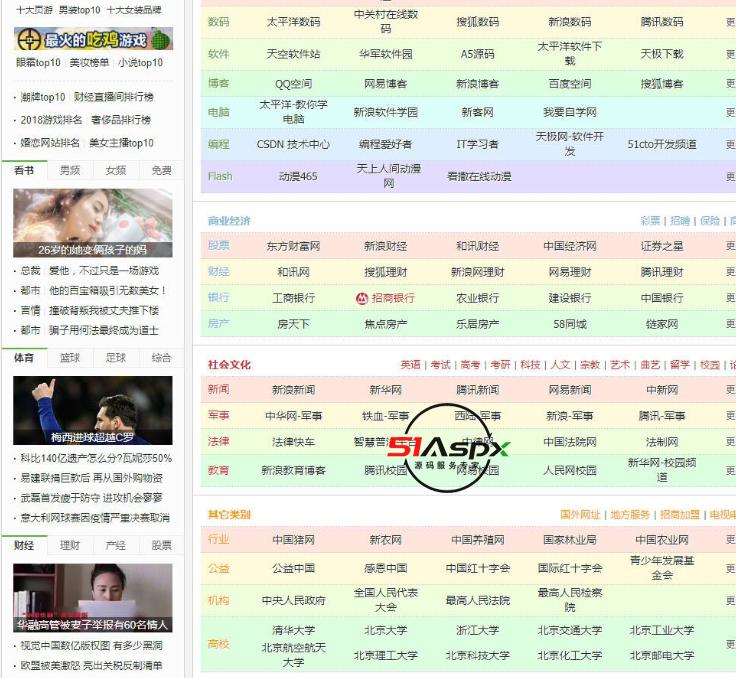Switch to the 男频 tab
736x678 pixels.
(70, 170)
